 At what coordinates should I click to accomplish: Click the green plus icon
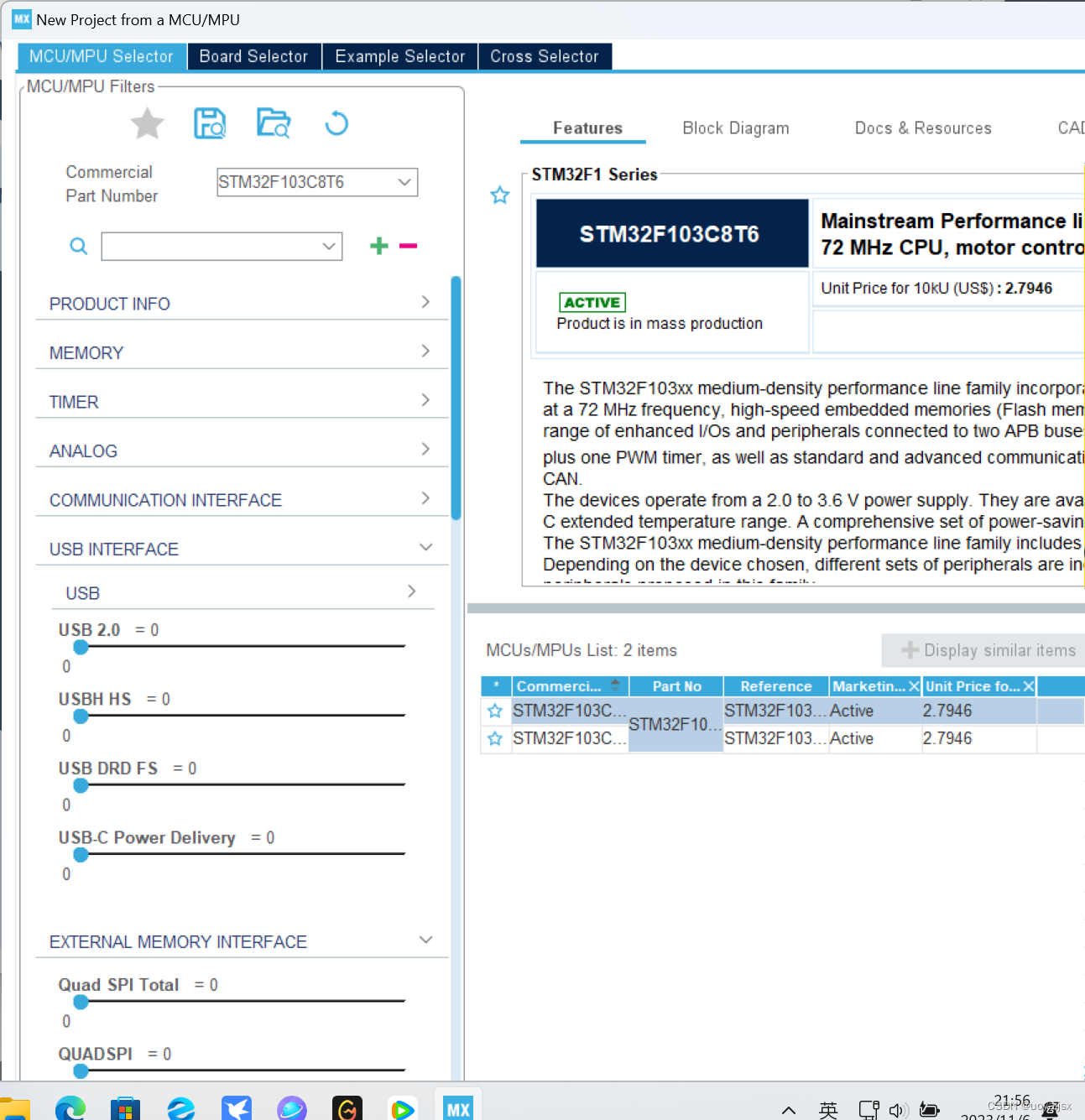coord(379,246)
